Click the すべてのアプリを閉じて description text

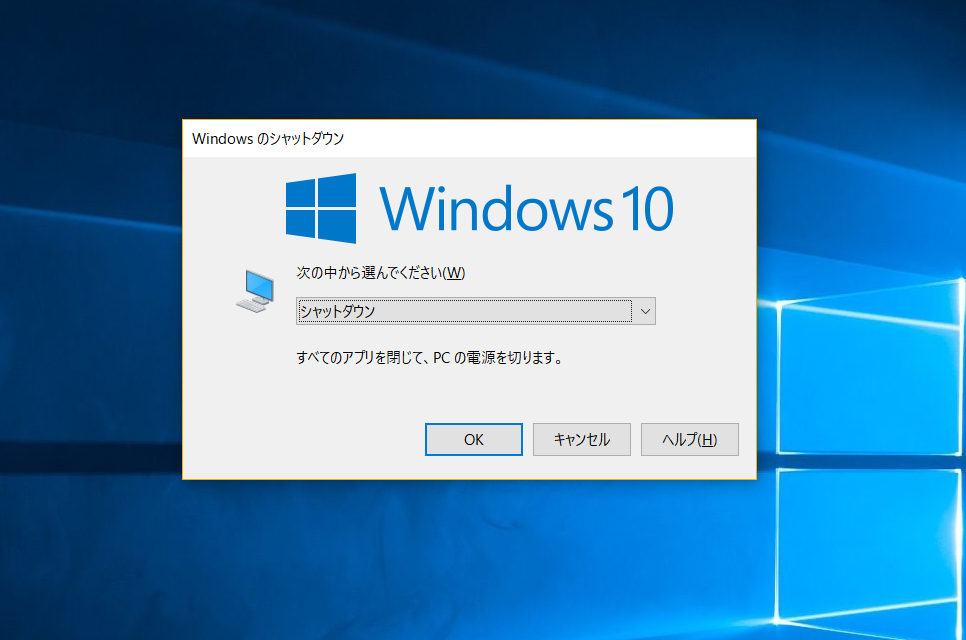pos(429,358)
